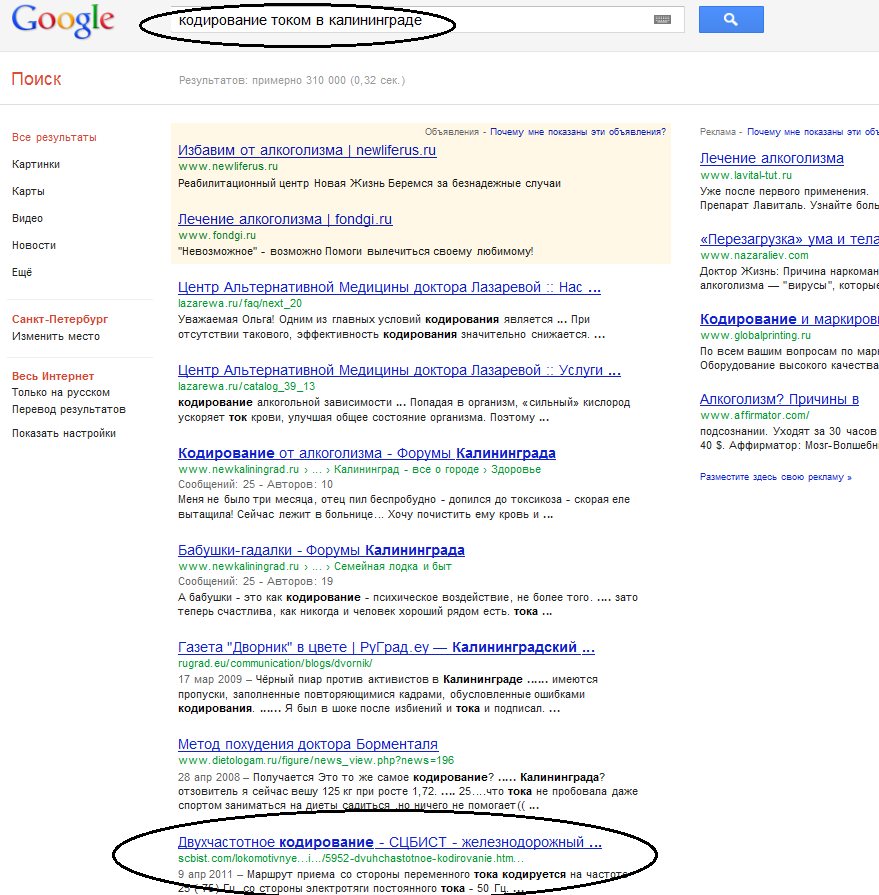Screen dimensions: 879x895
Task: Open the on-screen keyboard icon
Action: [662, 20]
